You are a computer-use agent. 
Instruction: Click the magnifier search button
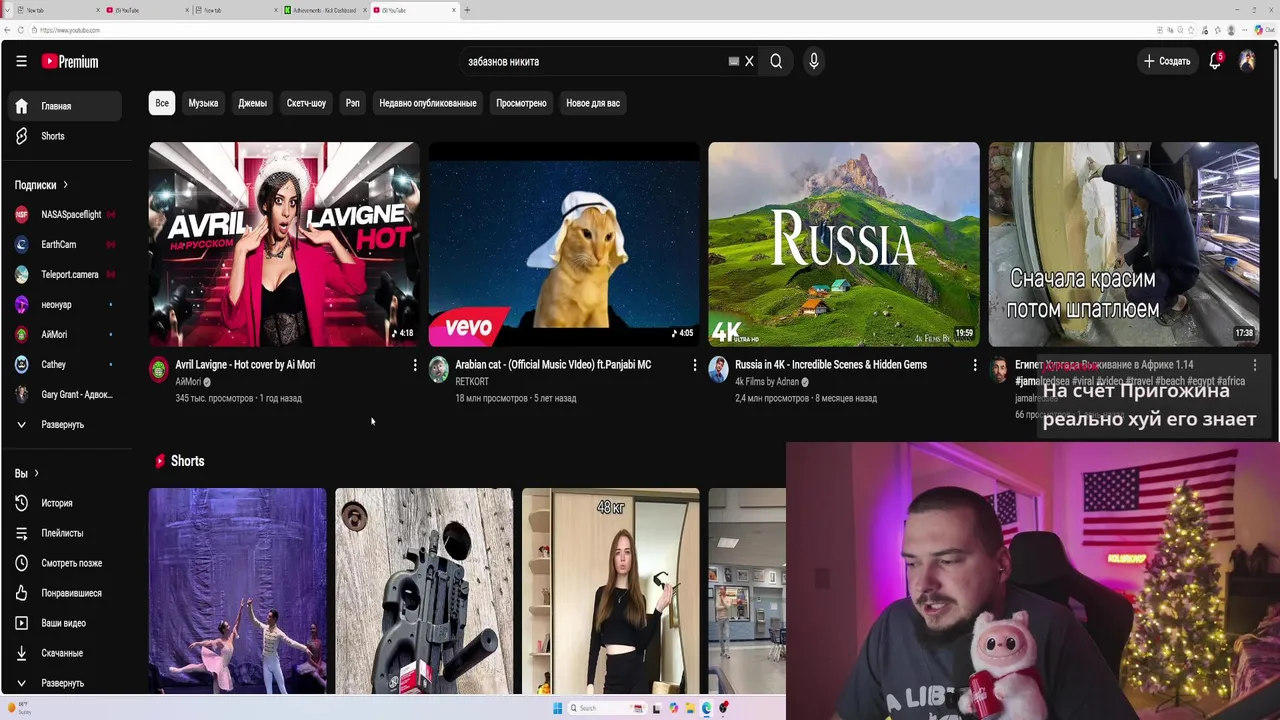pyautogui.click(x=776, y=61)
